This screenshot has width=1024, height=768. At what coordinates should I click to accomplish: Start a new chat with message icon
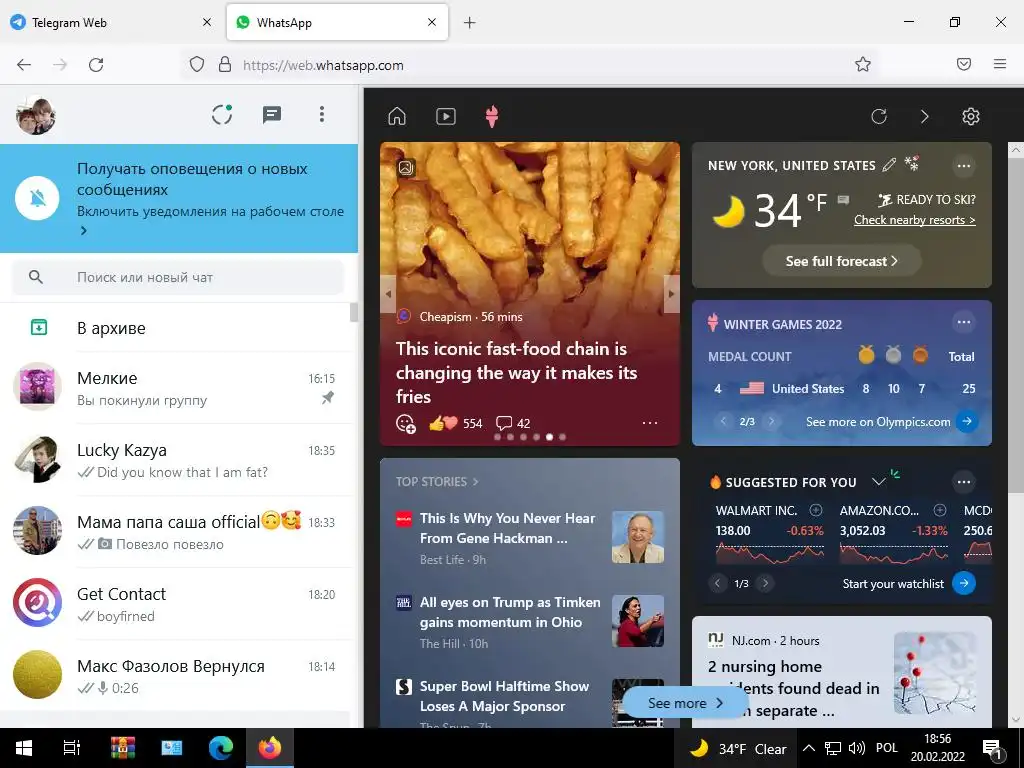click(272, 115)
